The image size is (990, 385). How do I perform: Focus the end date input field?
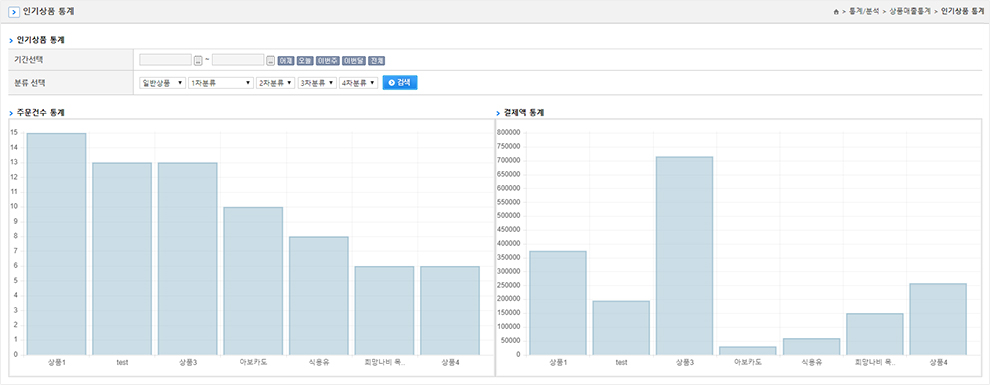tap(238, 60)
